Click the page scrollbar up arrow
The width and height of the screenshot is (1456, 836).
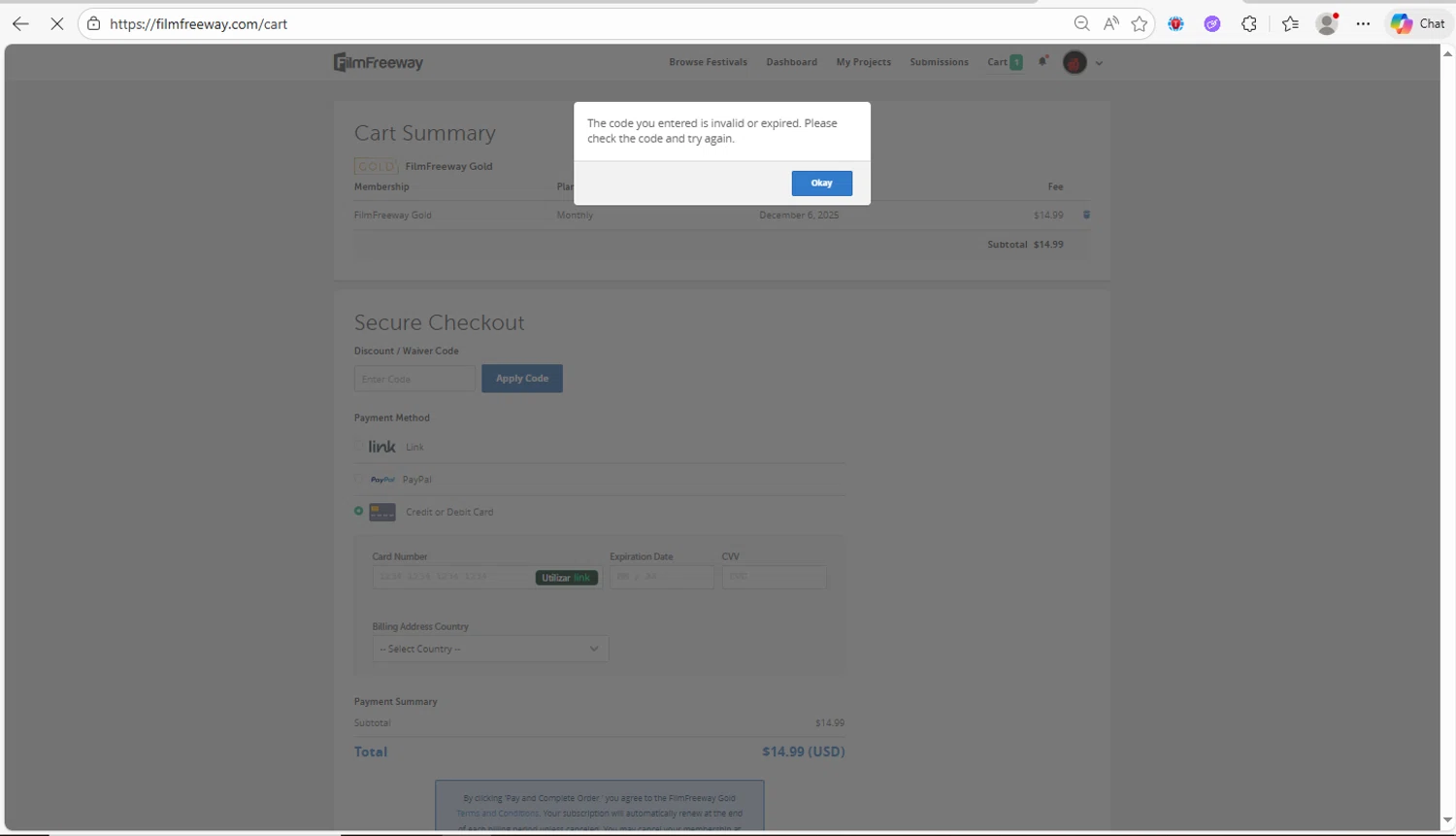1447,53
